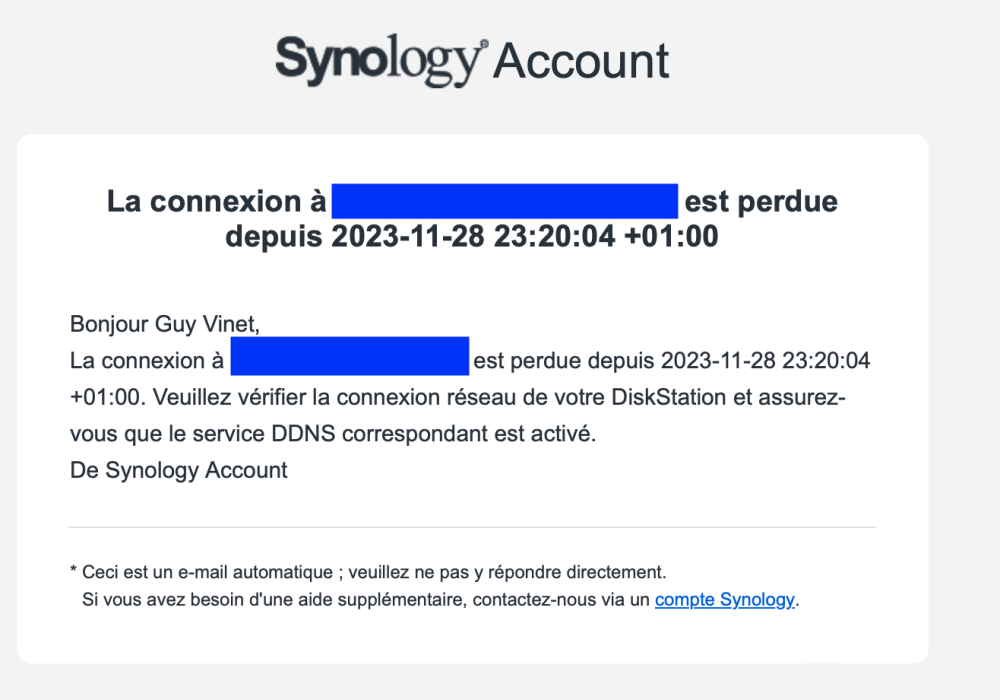
Task: Click the redacted hostname in the heading
Action: (x=504, y=201)
